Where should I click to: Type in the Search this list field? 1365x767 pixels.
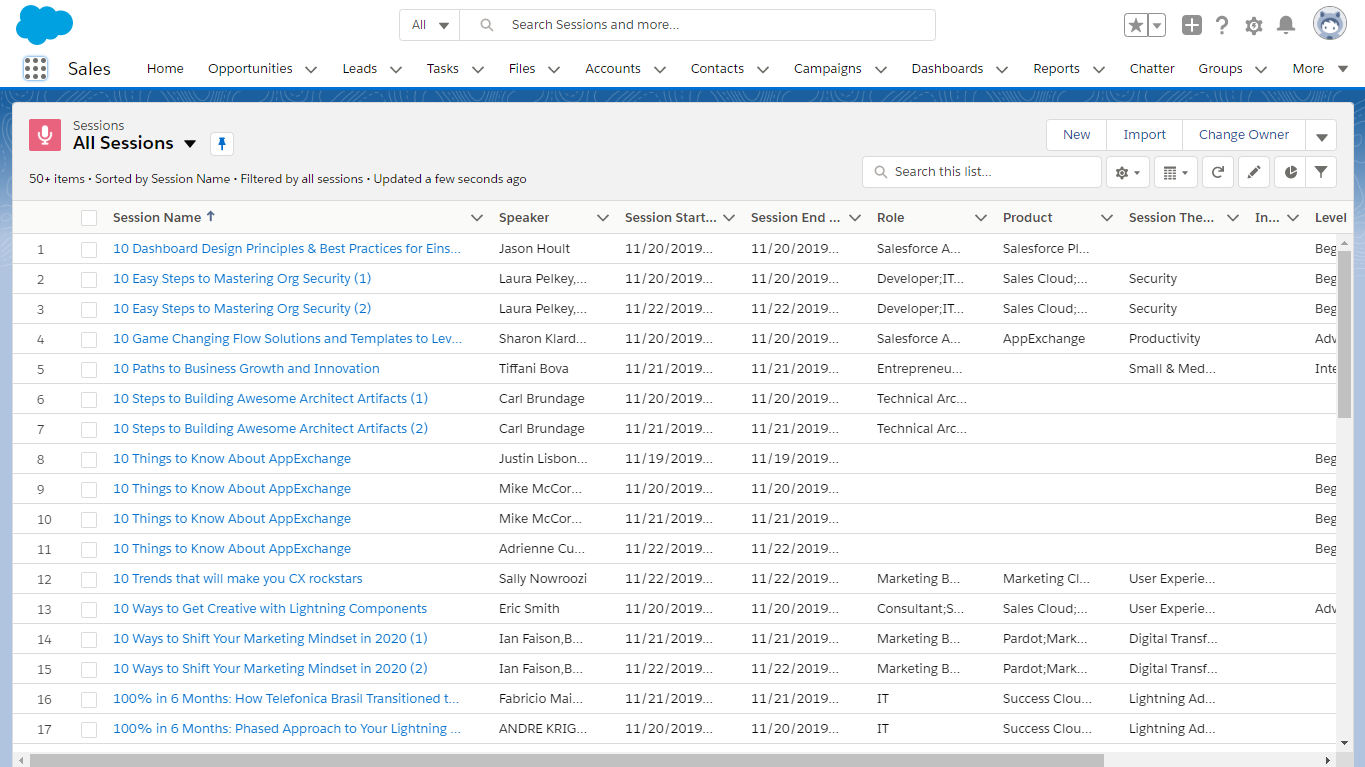coord(981,171)
